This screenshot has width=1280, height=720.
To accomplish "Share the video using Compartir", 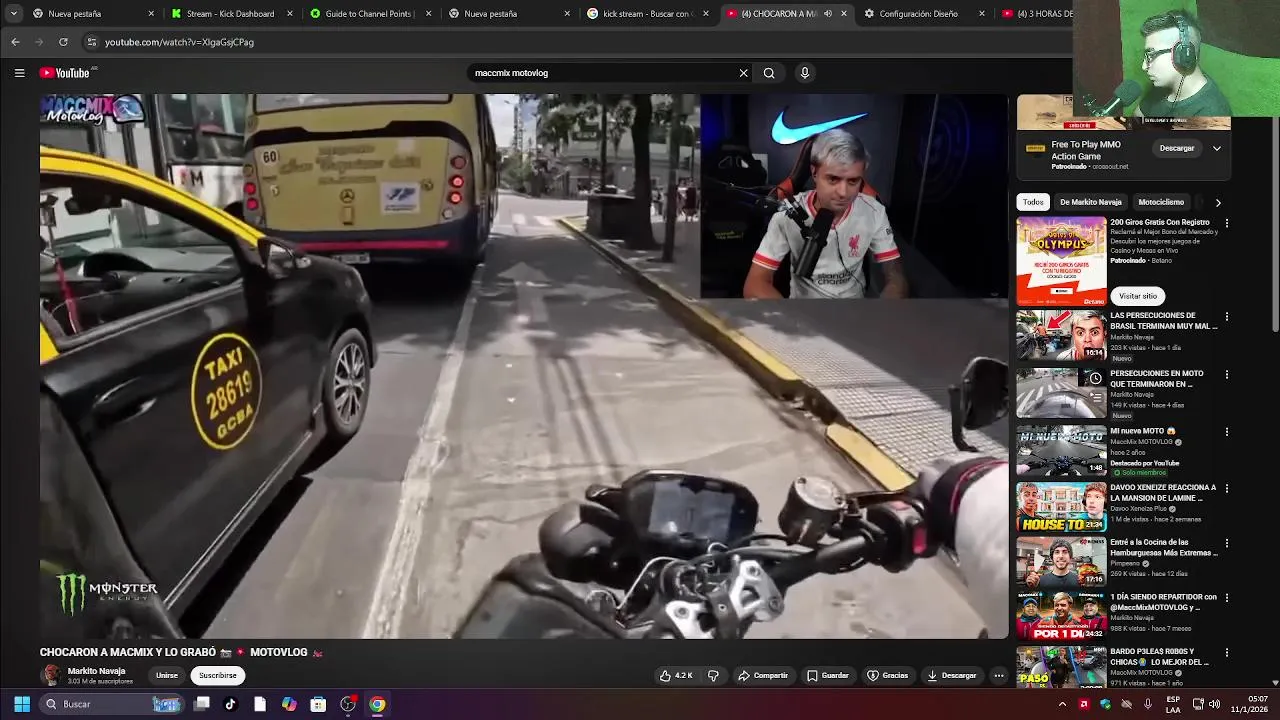I will (763, 676).
